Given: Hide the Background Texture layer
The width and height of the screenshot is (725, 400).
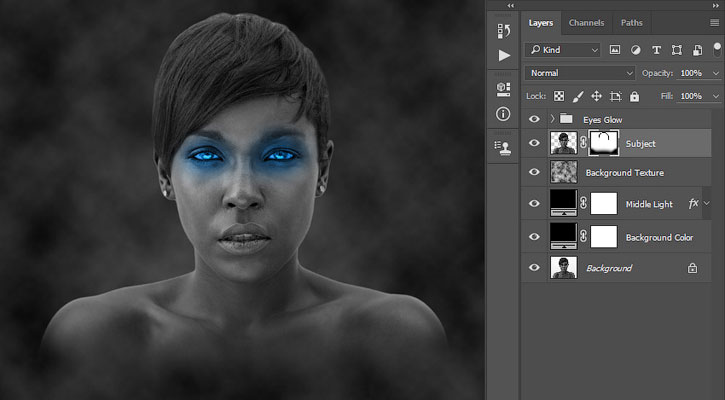Looking at the screenshot, I should [534, 172].
